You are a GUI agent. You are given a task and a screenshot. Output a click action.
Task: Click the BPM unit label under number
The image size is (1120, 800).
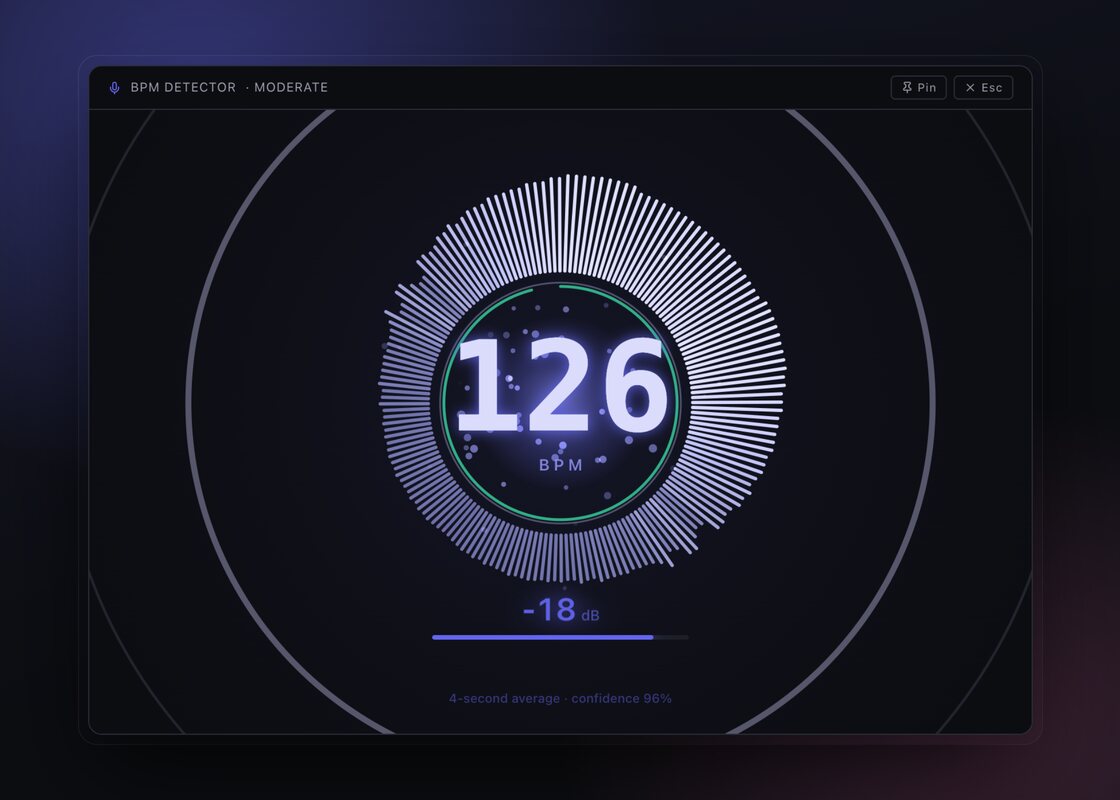point(561,465)
